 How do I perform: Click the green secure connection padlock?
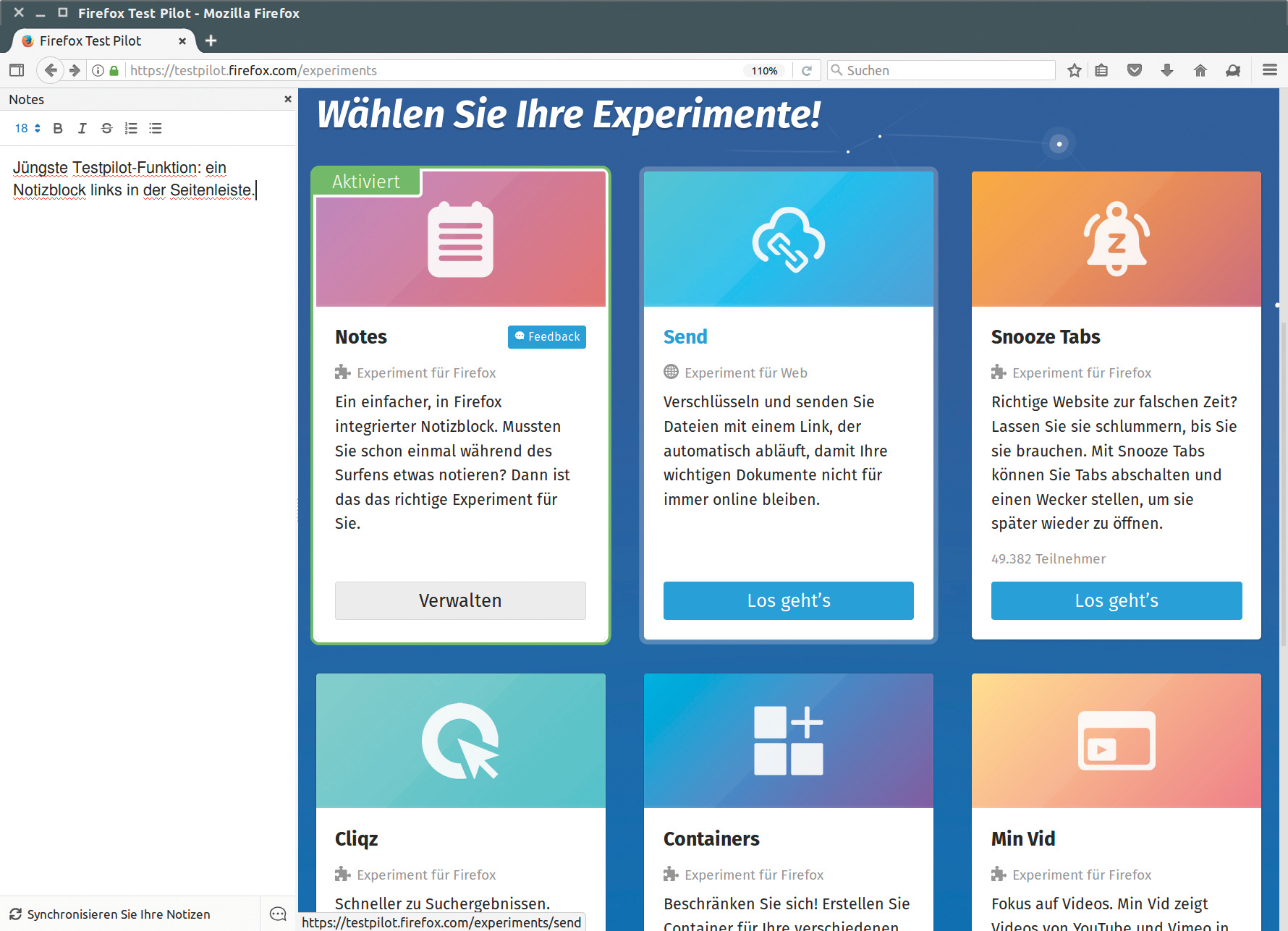[114, 70]
